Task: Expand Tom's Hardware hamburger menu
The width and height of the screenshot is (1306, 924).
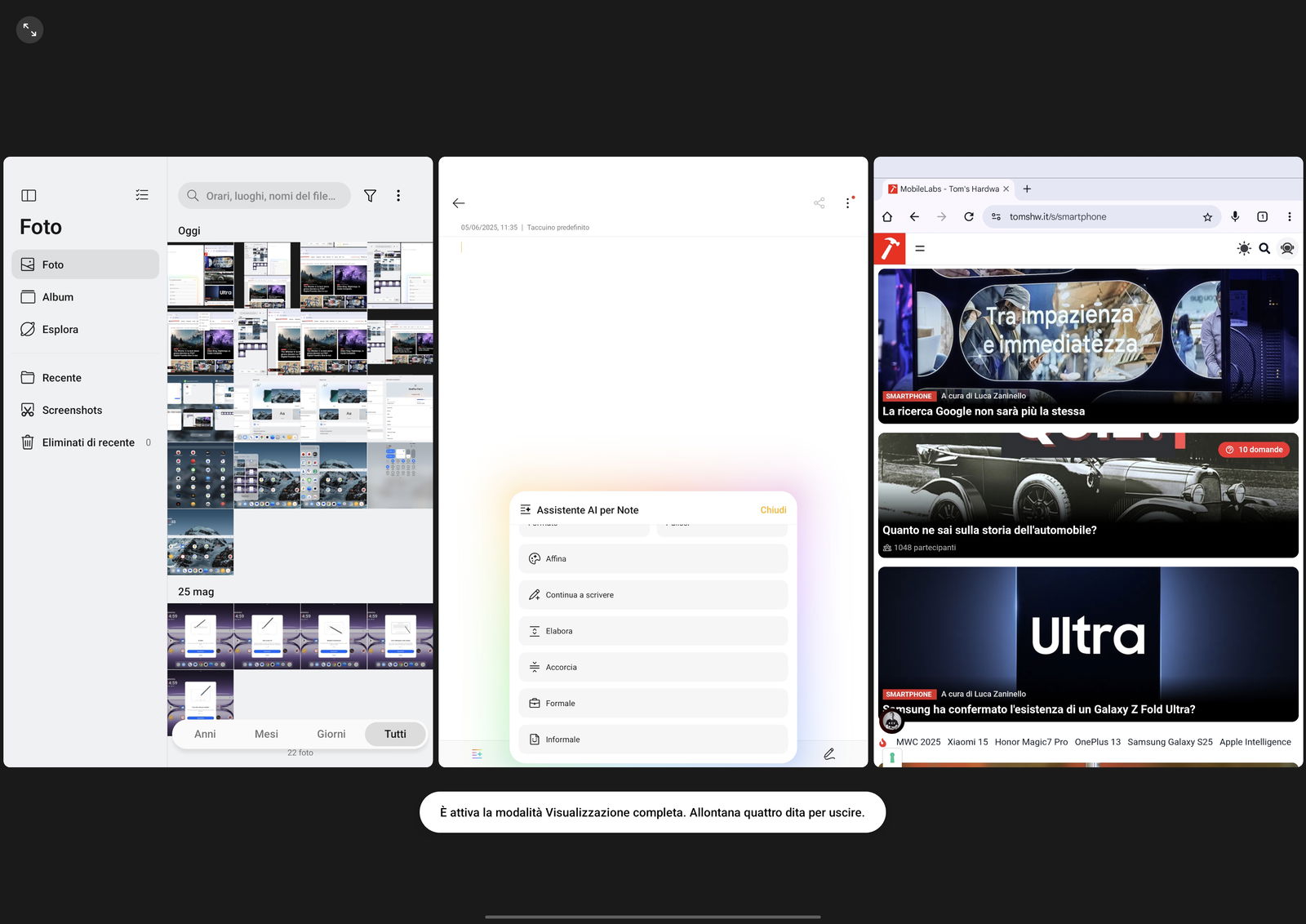Action: click(x=920, y=249)
